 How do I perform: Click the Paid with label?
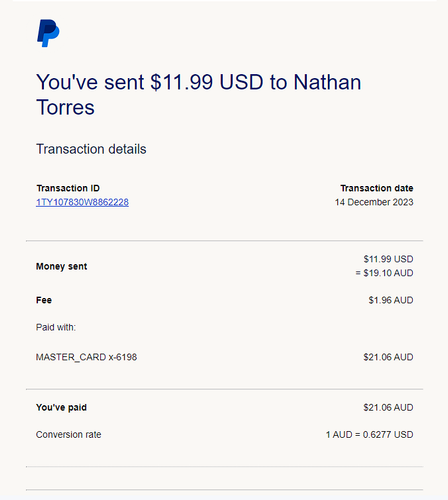pos(56,327)
